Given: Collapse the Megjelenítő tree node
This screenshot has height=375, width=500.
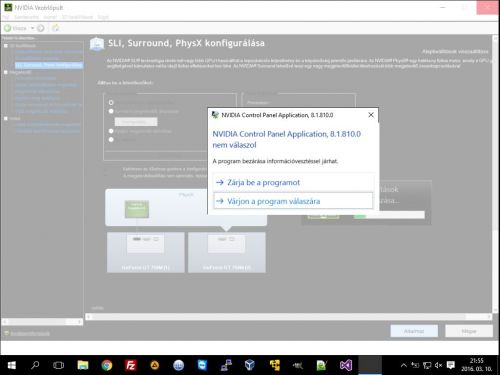Looking at the screenshot, I should (6, 72).
